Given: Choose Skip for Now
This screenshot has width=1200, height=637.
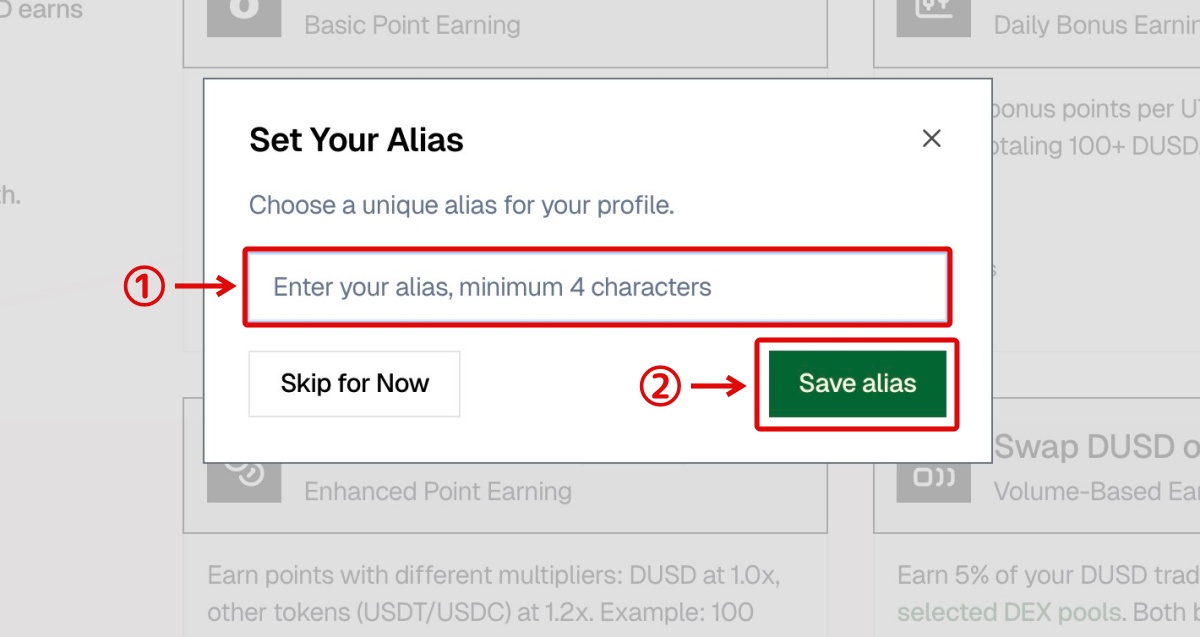Looking at the screenshot, I should coord(354,383).
